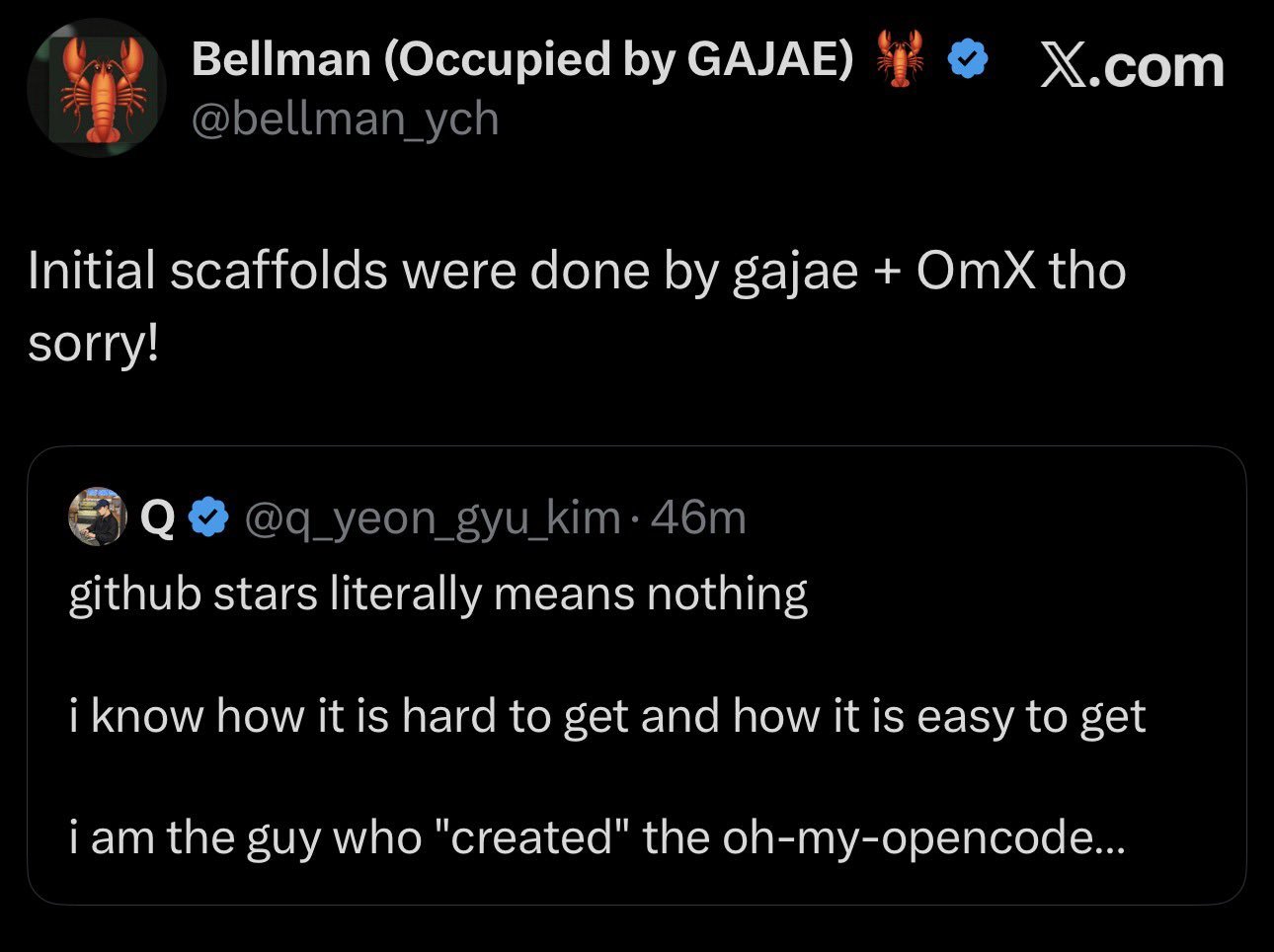The width and height of the screenshot is (1274, 952).
Task: Open the "Bellman (Occupied by GAJAE)" display name
Action: click(522, 59)
